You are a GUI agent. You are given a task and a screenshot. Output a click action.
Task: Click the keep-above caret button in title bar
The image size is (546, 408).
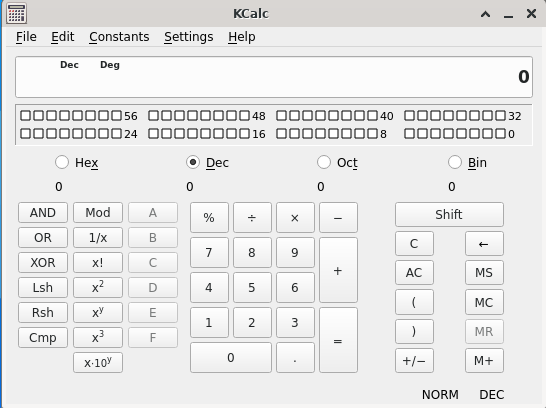(x=485, y=14)
